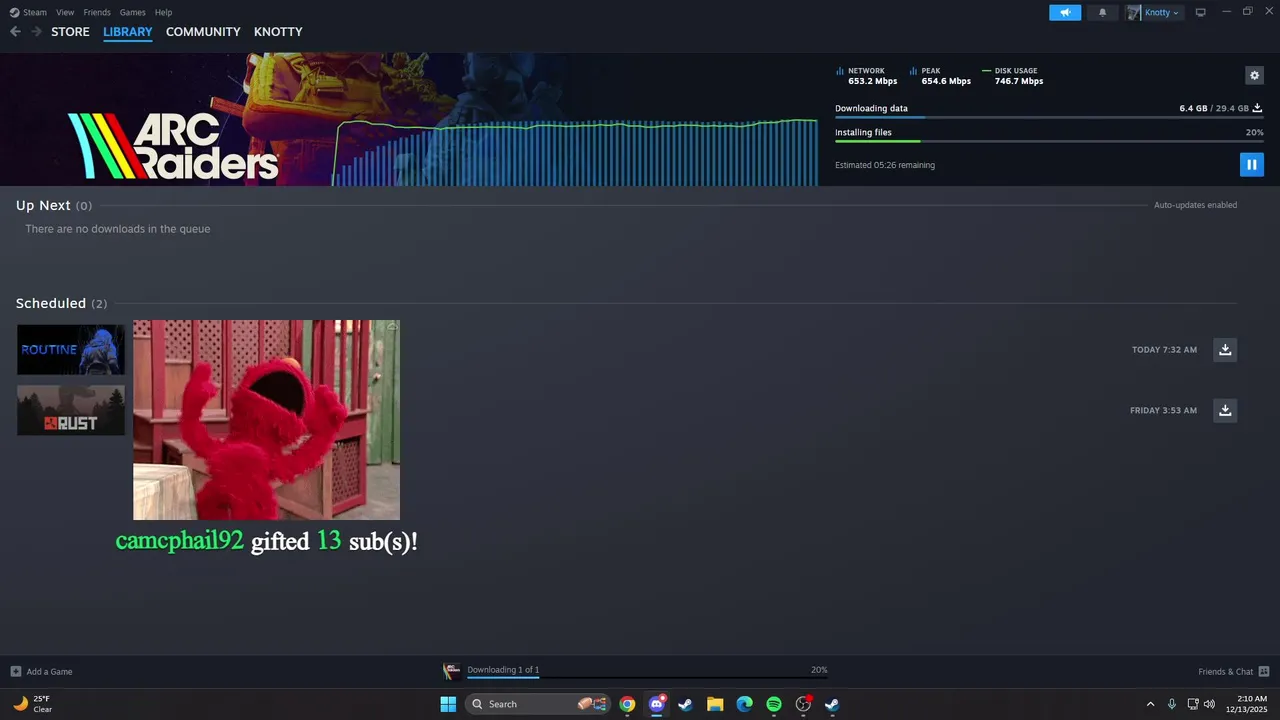Switch to Big Picture mode icon
This screenshot has width=1280, height=720.
click(1201, 12)
